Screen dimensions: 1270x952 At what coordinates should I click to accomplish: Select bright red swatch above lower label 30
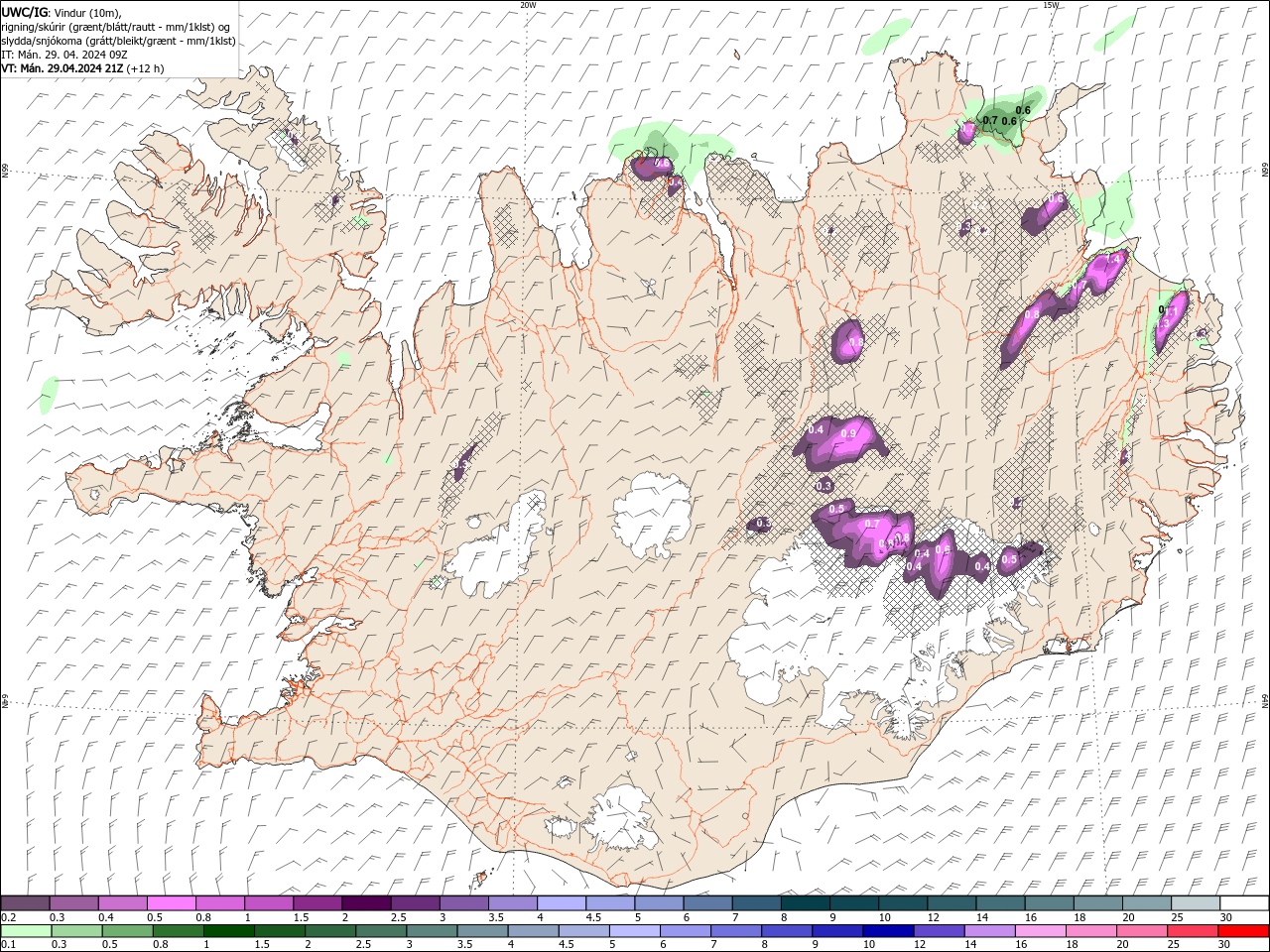point(1242,931)
